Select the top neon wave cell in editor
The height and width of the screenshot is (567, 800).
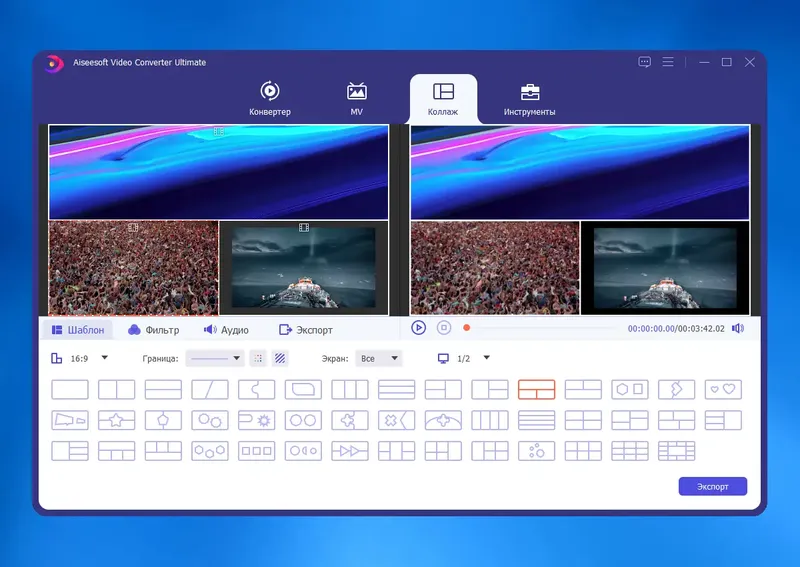(x=218, y=172)
